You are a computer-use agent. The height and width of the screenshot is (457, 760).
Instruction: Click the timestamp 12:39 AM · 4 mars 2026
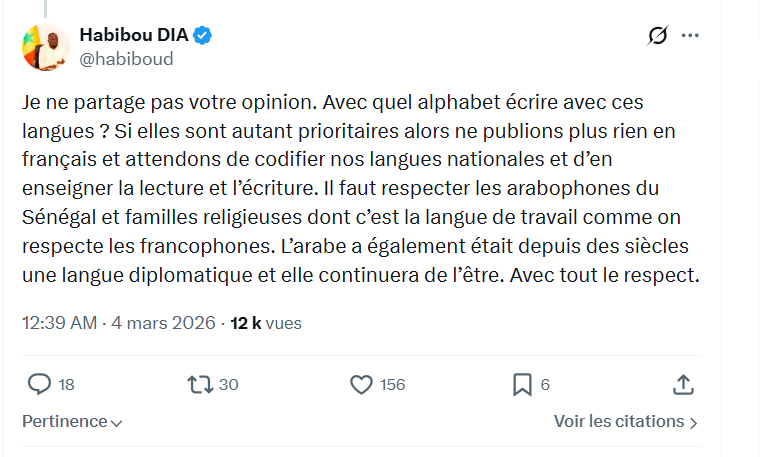[x=119, y=323]
